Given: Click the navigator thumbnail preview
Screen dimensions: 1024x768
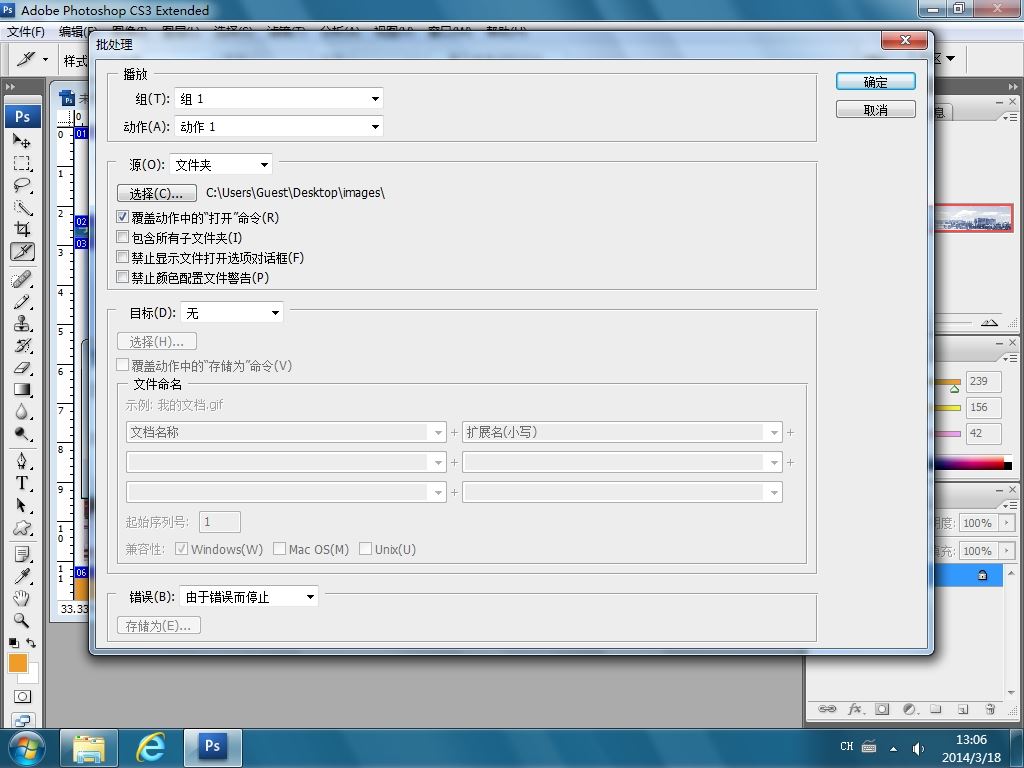Looking at the screenshot, I should pyautogui.click(x=973, y=218).
